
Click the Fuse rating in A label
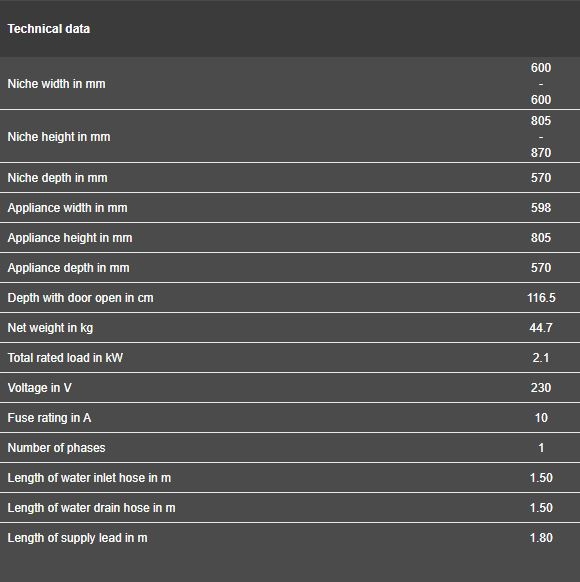coord(49,418)
